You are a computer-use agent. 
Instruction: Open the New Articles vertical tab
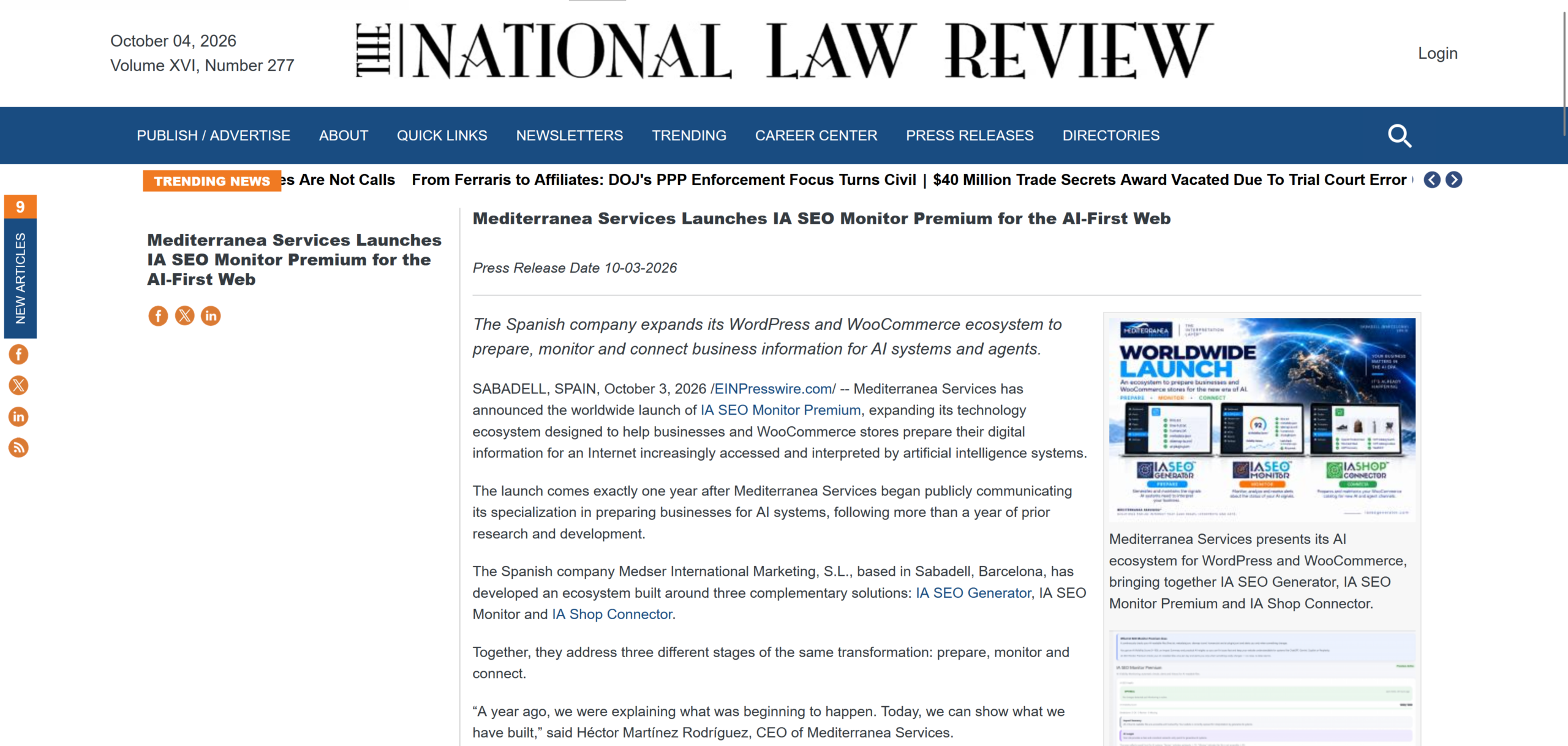[20, 278]
